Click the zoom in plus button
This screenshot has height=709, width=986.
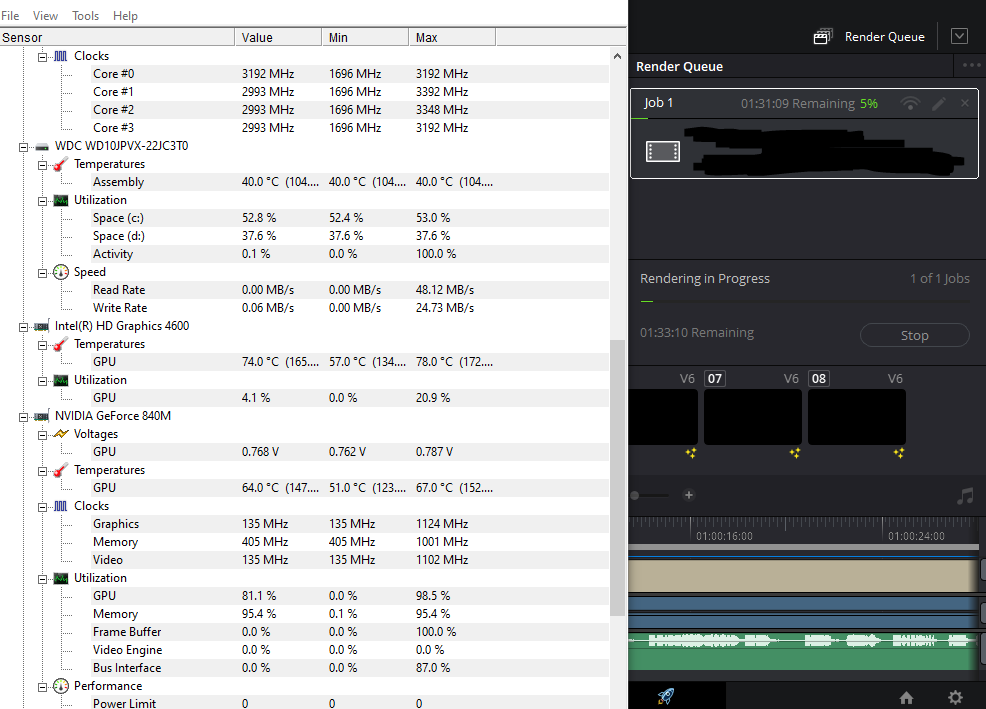[x=689, y=495]
